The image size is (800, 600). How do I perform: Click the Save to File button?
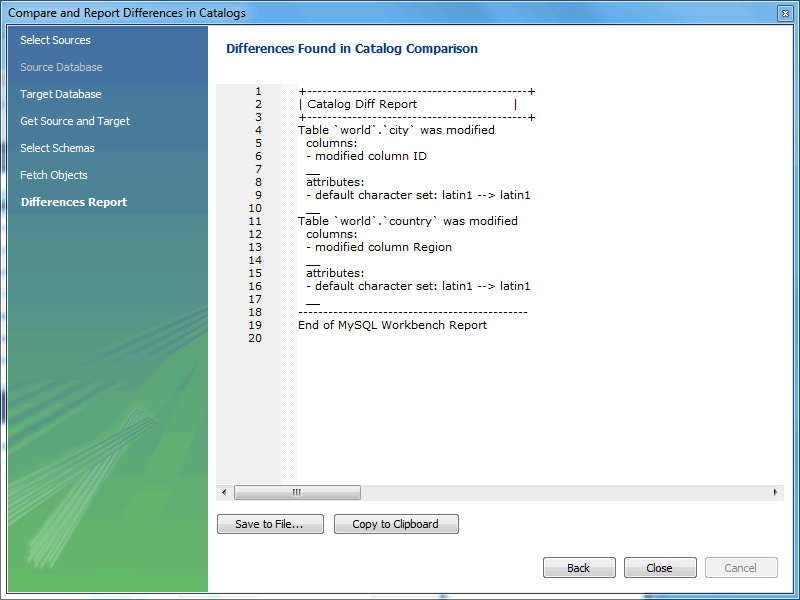point(270,524)
